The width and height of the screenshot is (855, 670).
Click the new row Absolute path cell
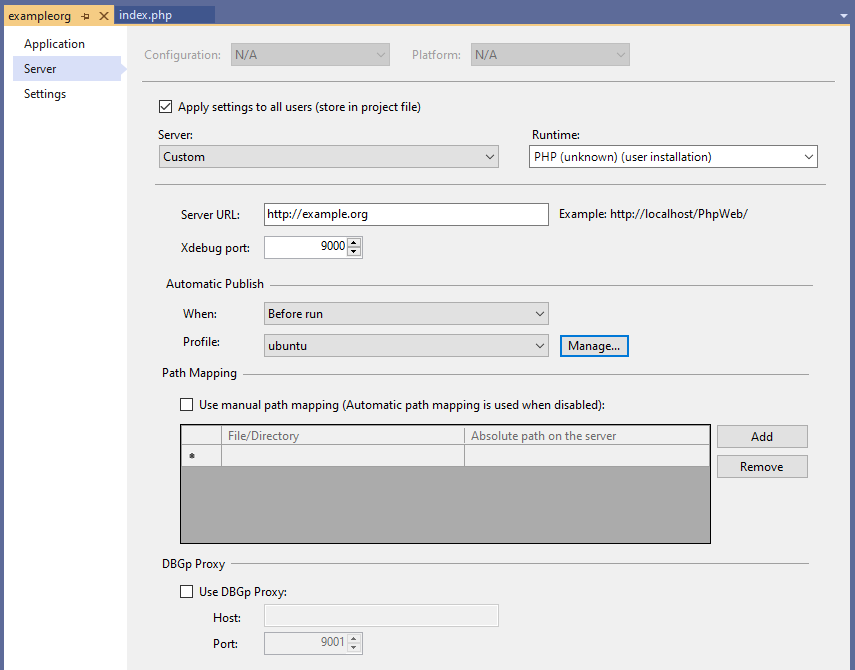587,456
